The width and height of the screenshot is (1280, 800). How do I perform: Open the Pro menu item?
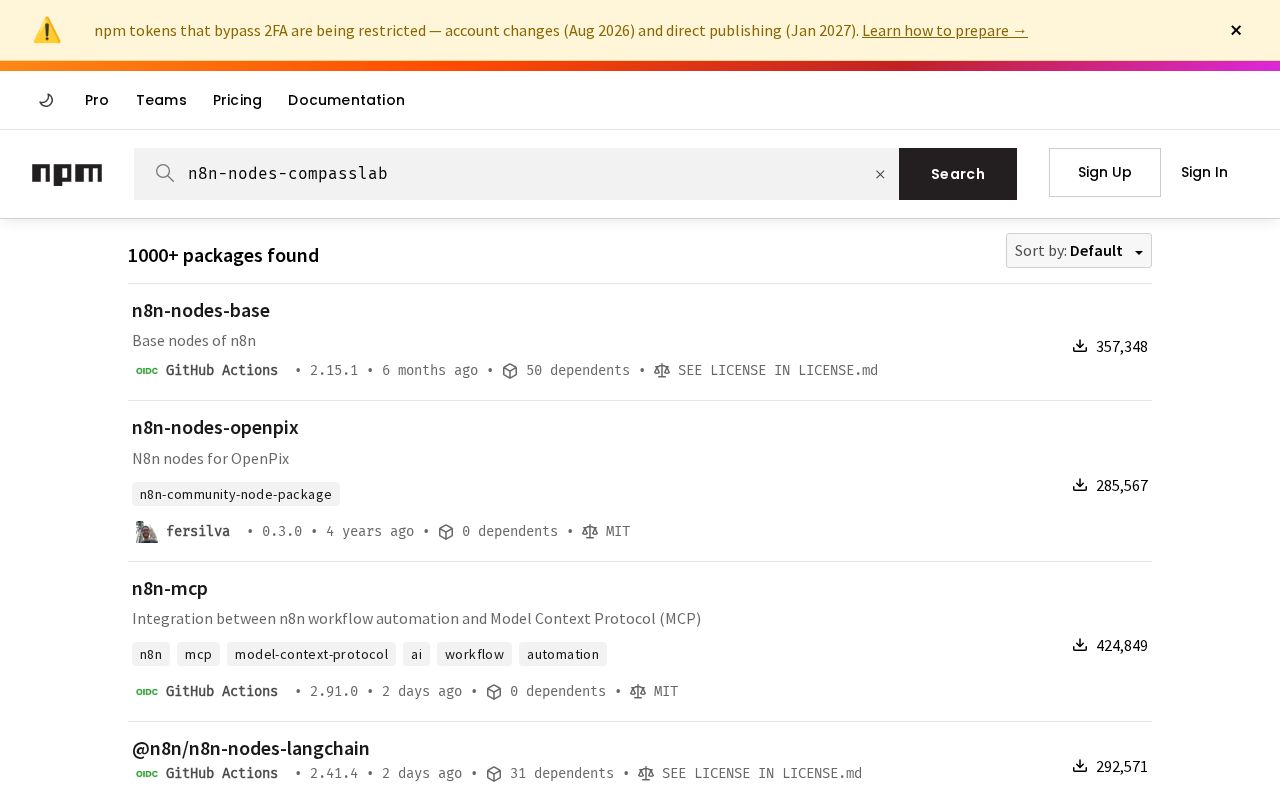pos(97,100)
